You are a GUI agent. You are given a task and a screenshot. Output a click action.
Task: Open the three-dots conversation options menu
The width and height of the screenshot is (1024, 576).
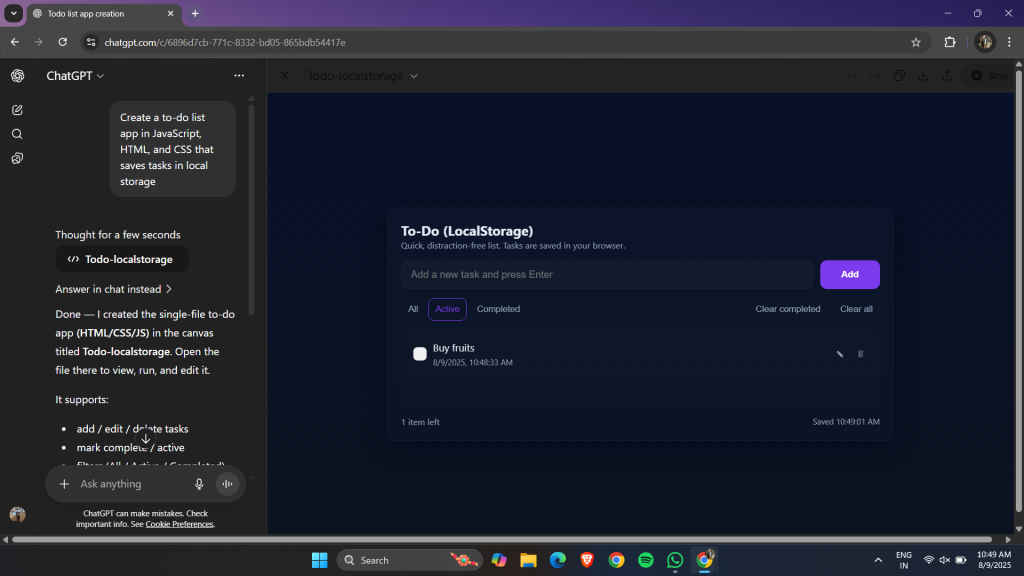pyautogui.click(x=239, y=76)
